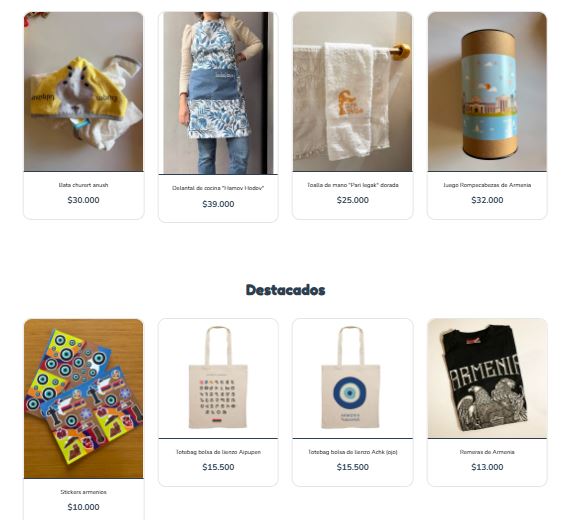Click the $39.000 apron price
This screenshot has width=577, height=520.
click(218, 204)
